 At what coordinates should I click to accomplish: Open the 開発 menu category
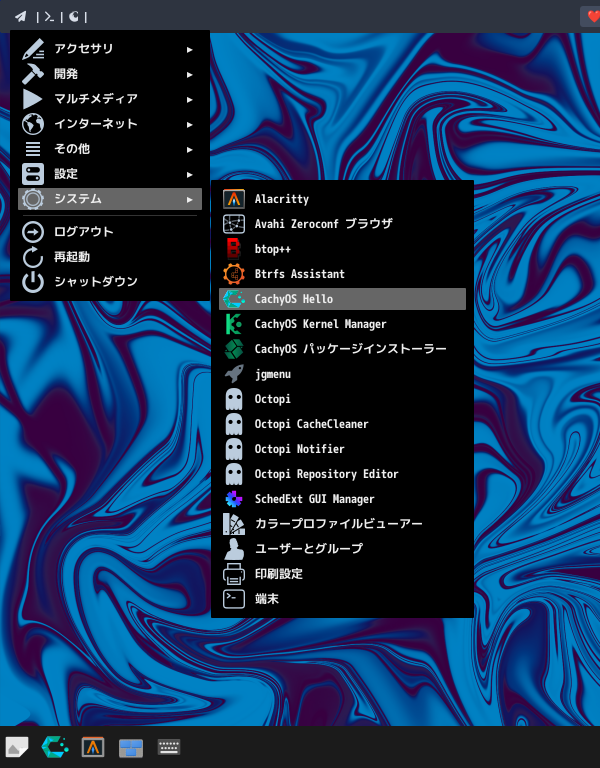[110, 74]
